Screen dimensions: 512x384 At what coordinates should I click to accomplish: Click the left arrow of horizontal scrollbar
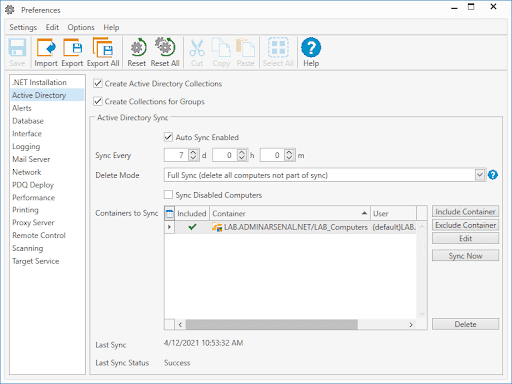(180, 324)
